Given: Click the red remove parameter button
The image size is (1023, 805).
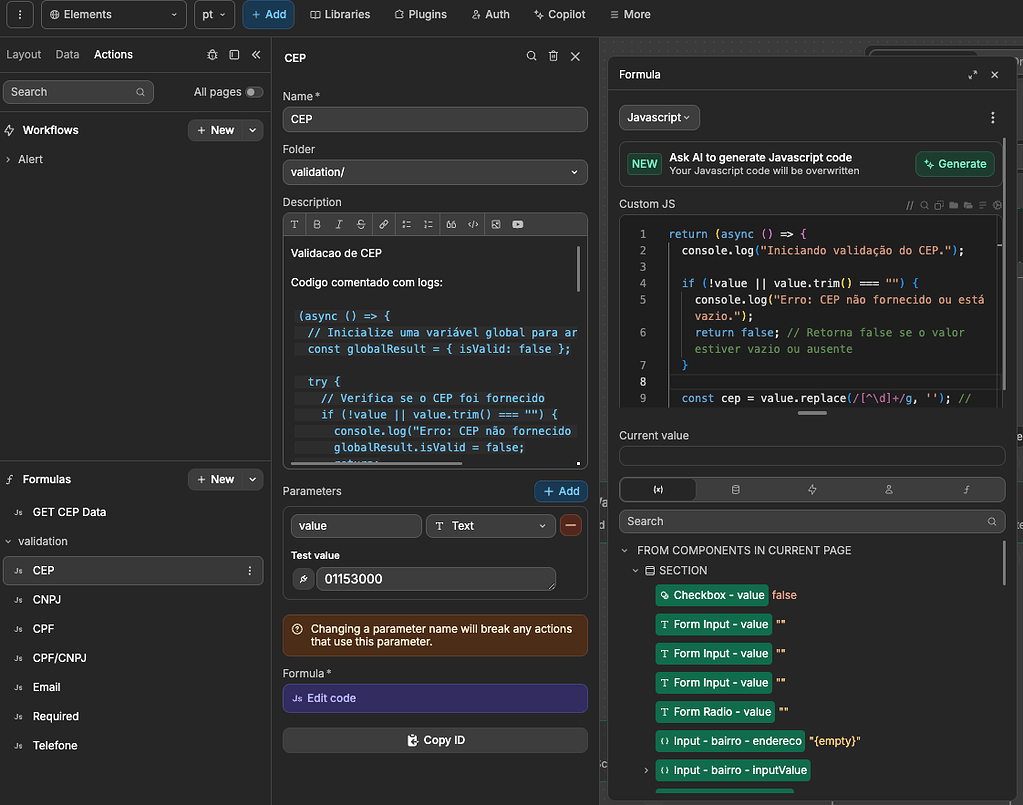Looking at the screenshot, I should coord(571,525).
